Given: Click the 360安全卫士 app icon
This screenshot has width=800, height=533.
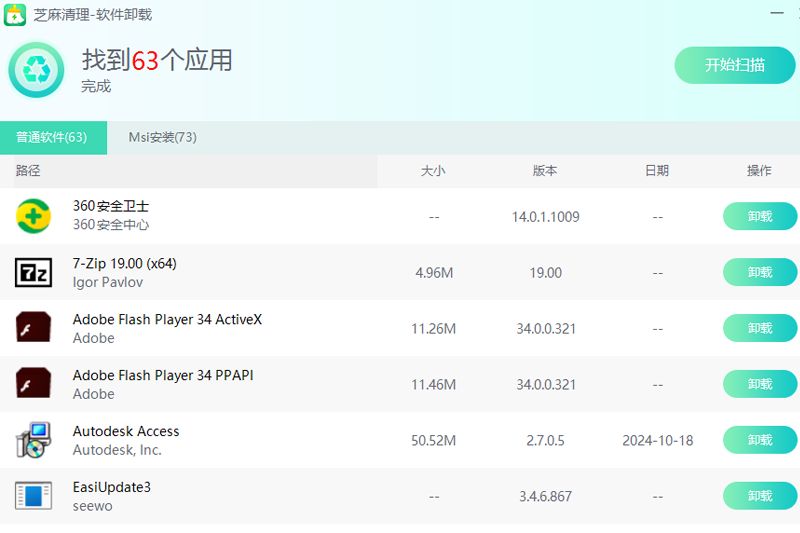Looking at the screenshot, I should pyautogui.click(x=33, y=216).
